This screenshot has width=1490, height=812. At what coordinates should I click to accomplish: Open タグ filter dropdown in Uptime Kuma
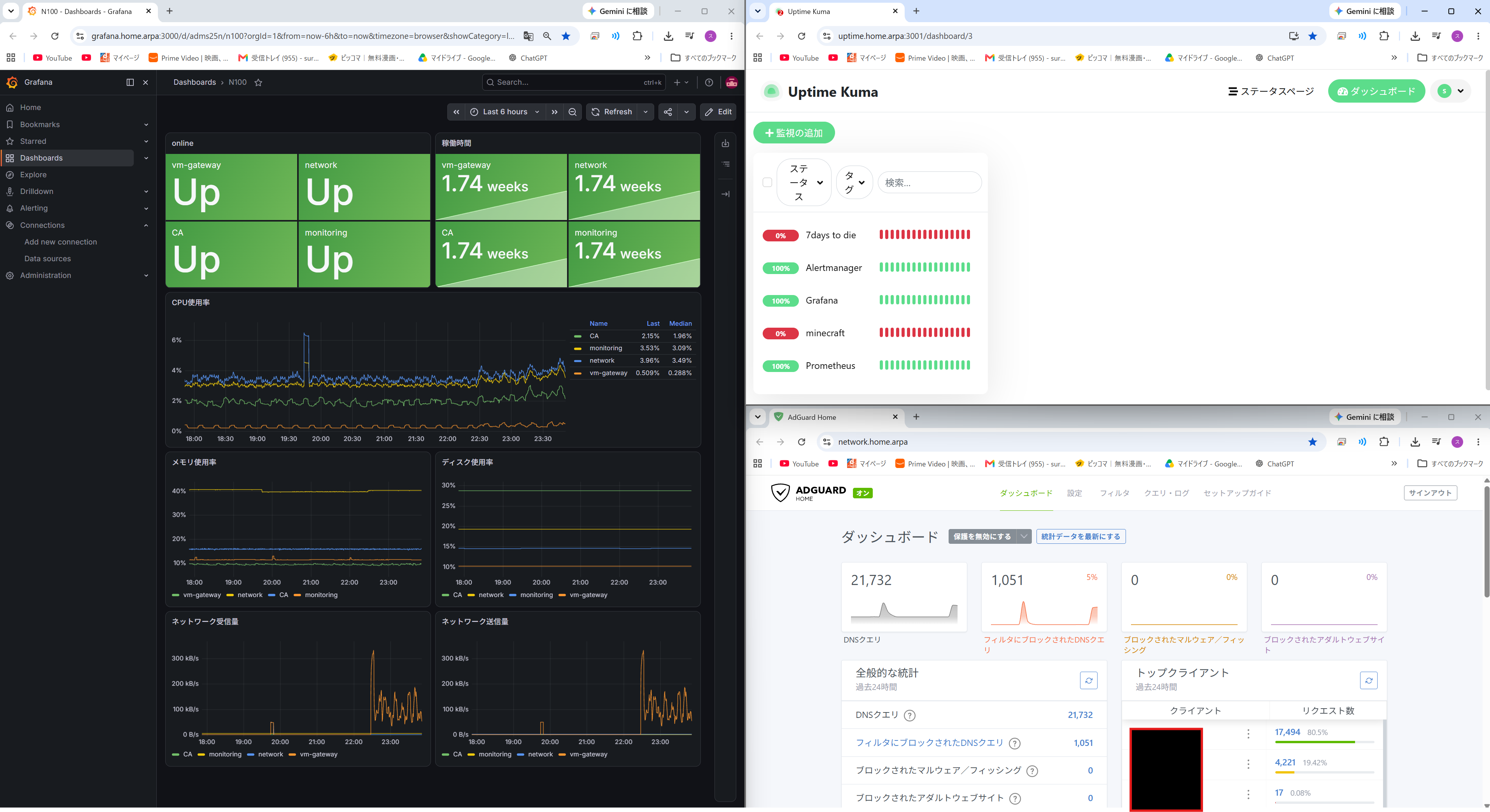pos(854,183)
